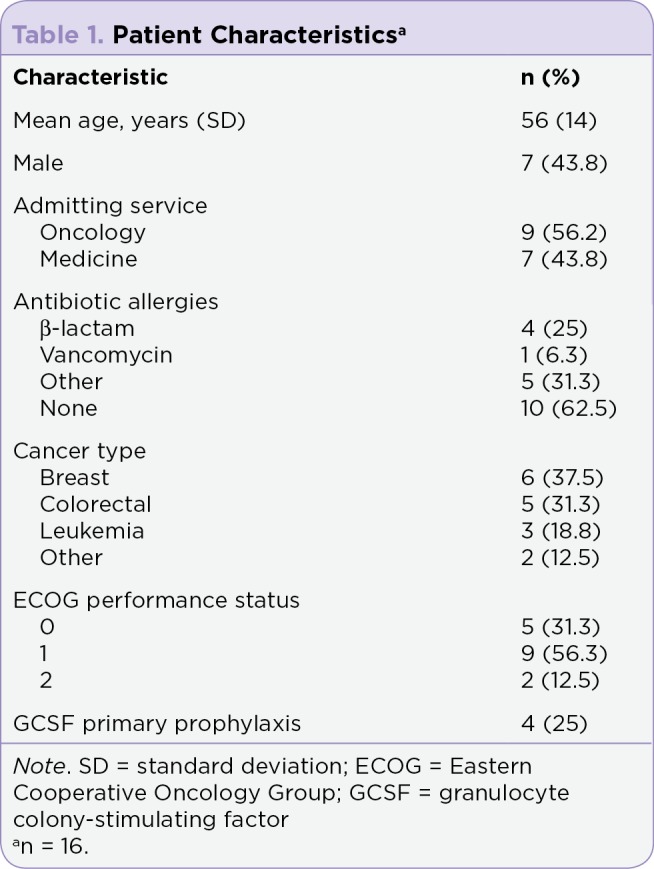
Task: Click the Vancomycin row label
Action: [x=106, y=355]
